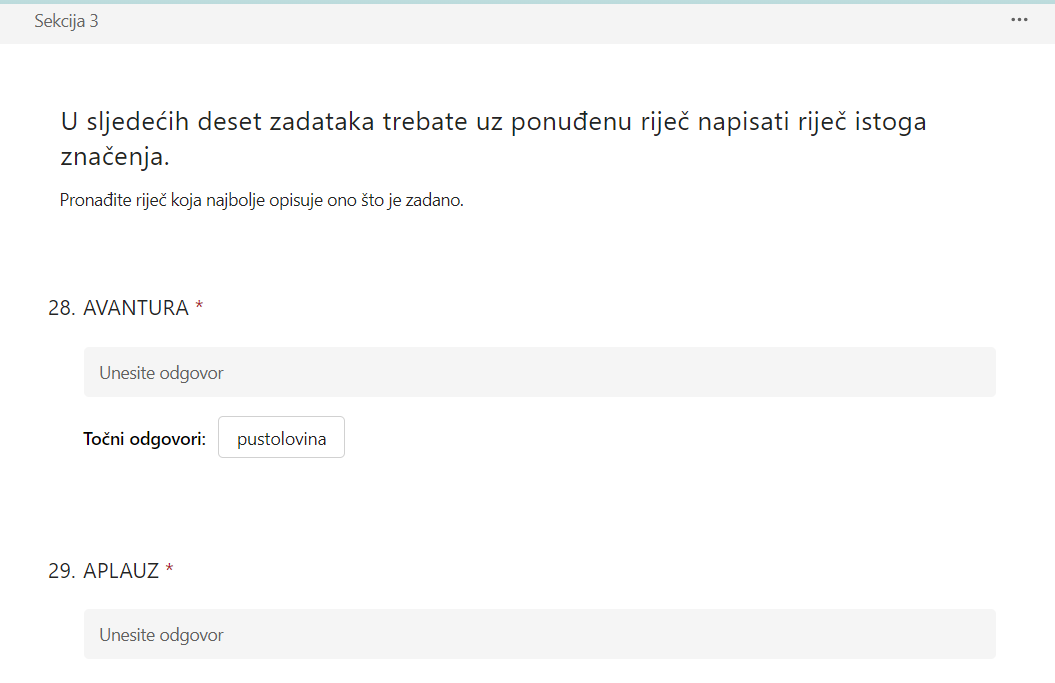Click the word "značenja." in the heading

coord(115,157)
